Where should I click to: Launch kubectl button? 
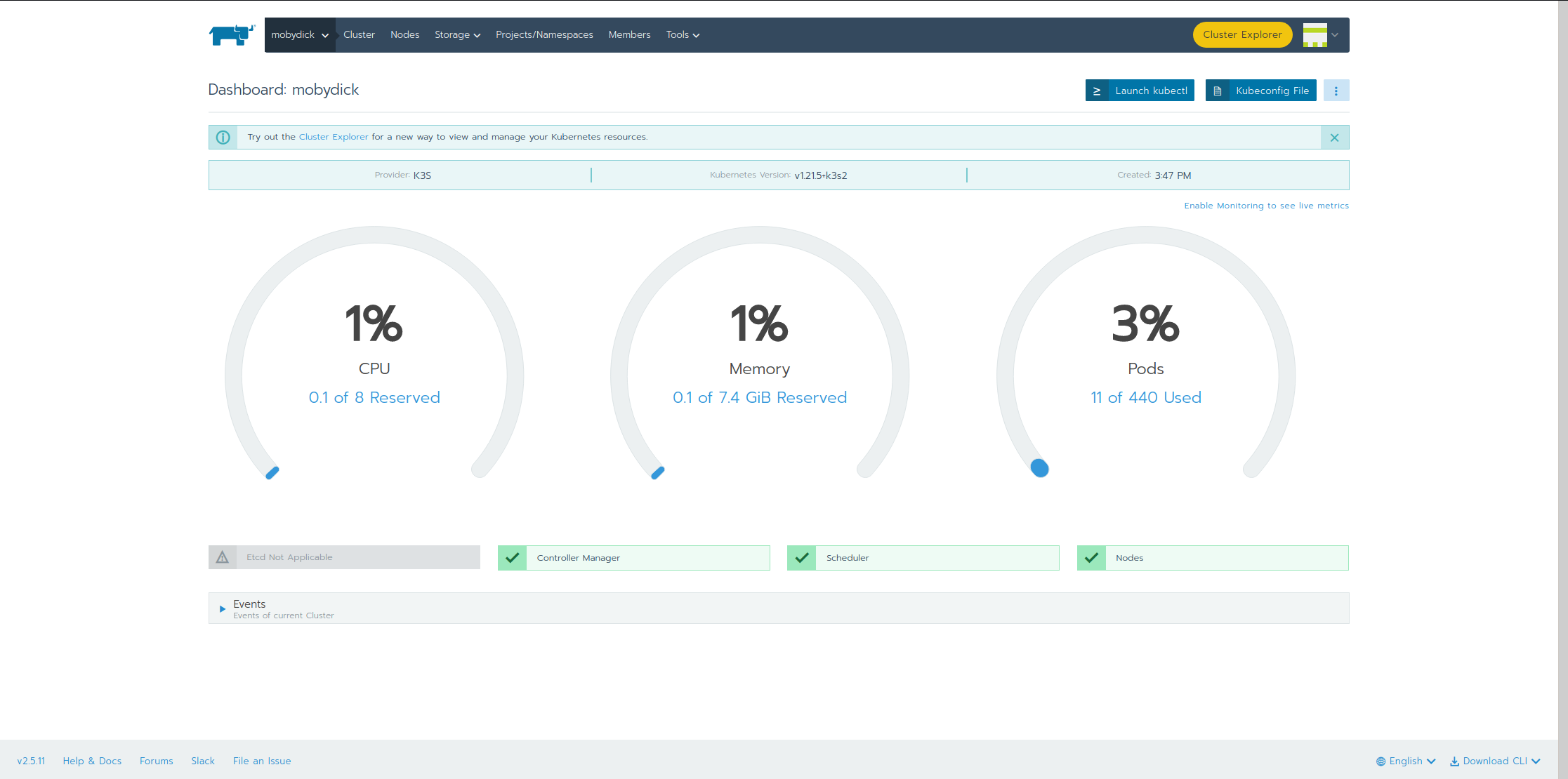pyautogui.click(x=1140, y=91)
